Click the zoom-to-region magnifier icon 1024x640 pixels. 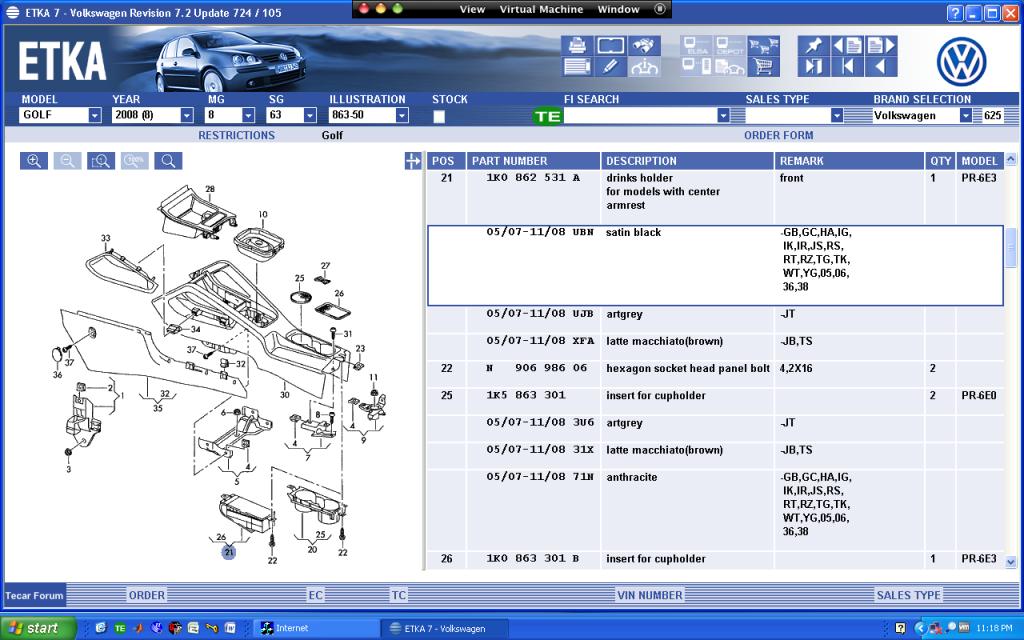[x=100, y=161]
